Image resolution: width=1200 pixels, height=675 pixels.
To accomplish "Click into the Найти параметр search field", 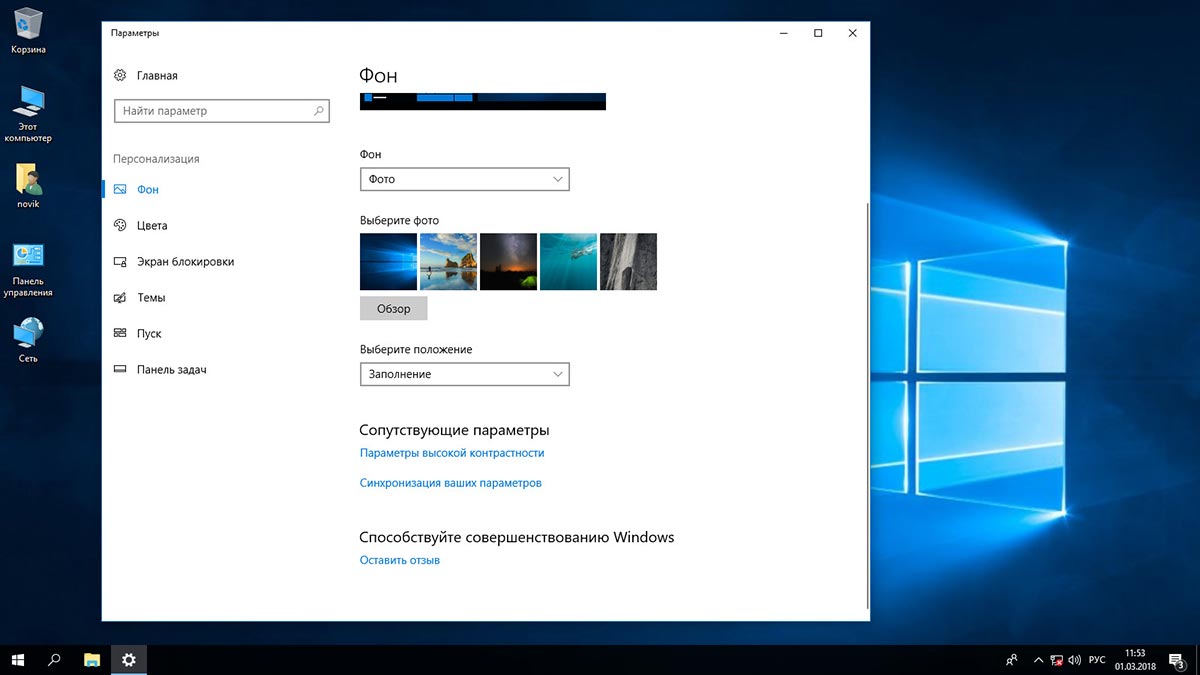I will (222, 111).
